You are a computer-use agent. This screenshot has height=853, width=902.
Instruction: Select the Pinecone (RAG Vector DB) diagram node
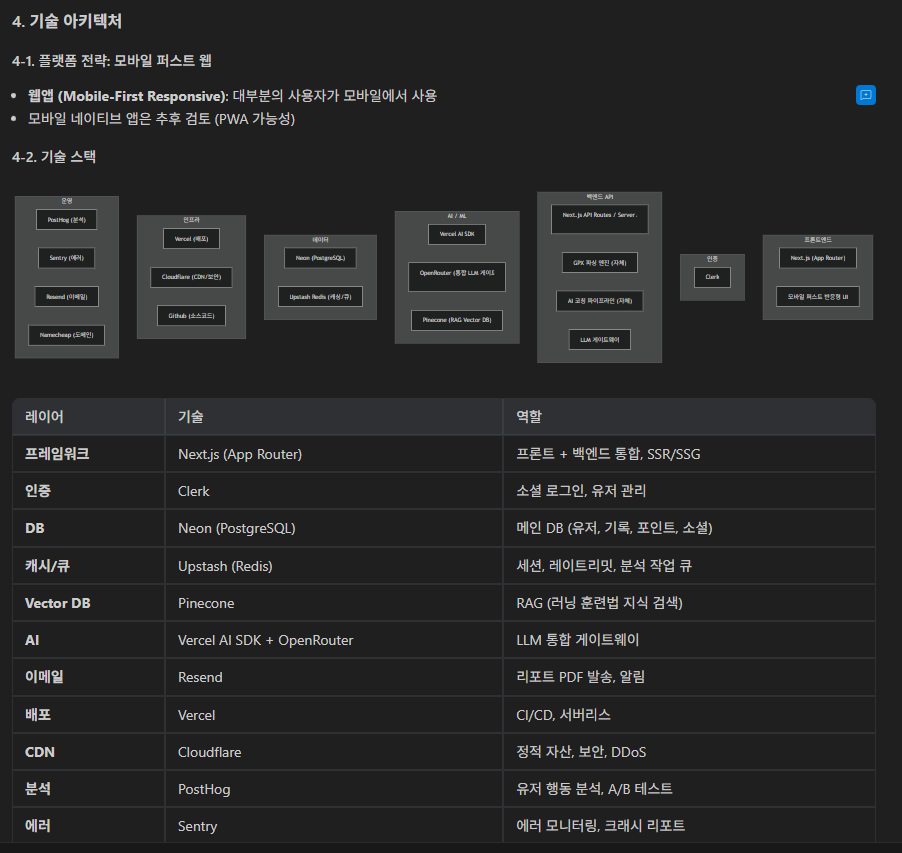tap(457, 320)
